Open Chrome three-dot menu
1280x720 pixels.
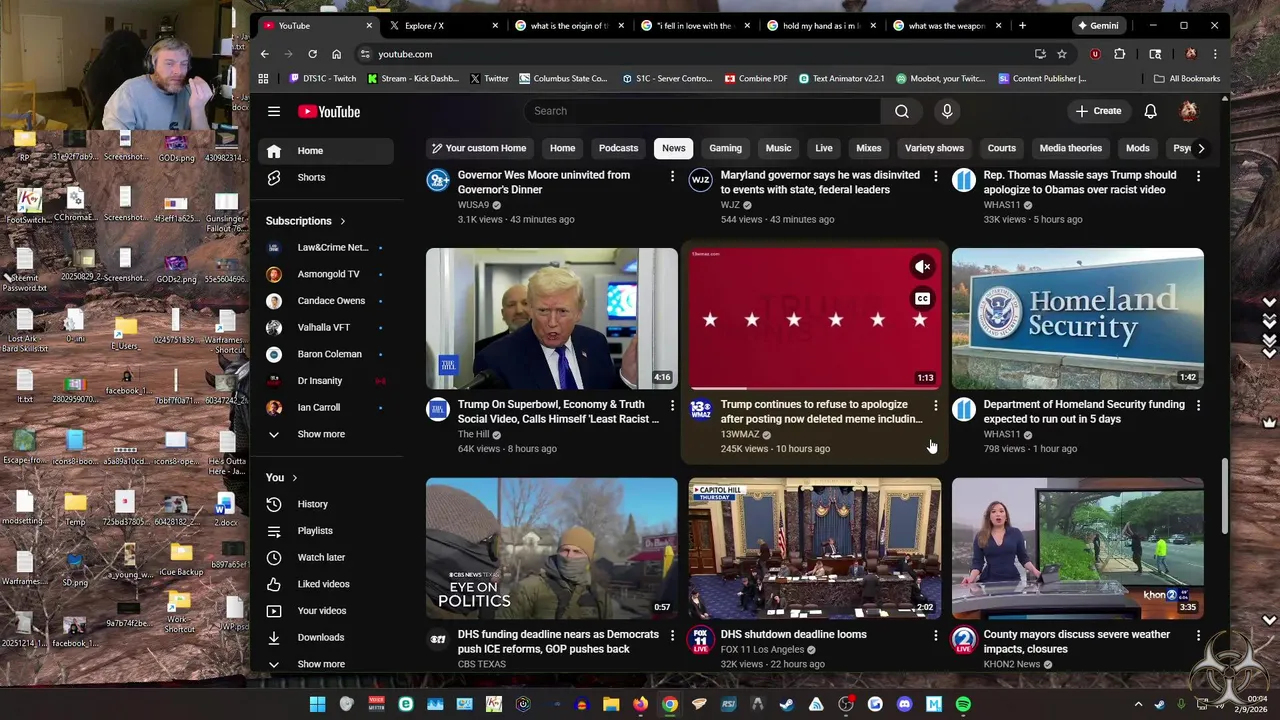tap(1215, 54)
